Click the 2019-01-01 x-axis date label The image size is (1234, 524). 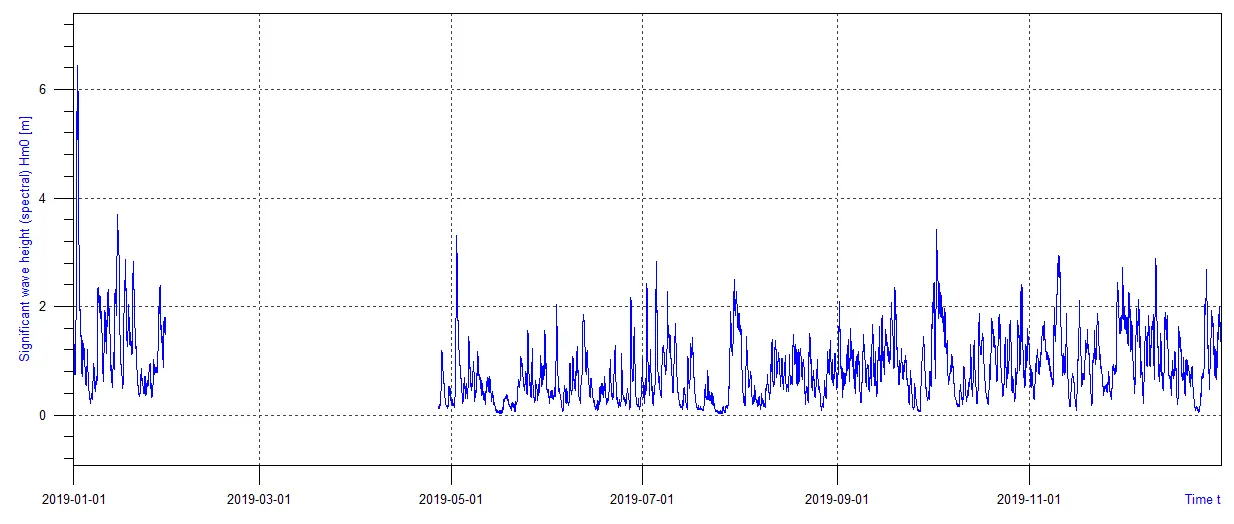coord(73,499)
